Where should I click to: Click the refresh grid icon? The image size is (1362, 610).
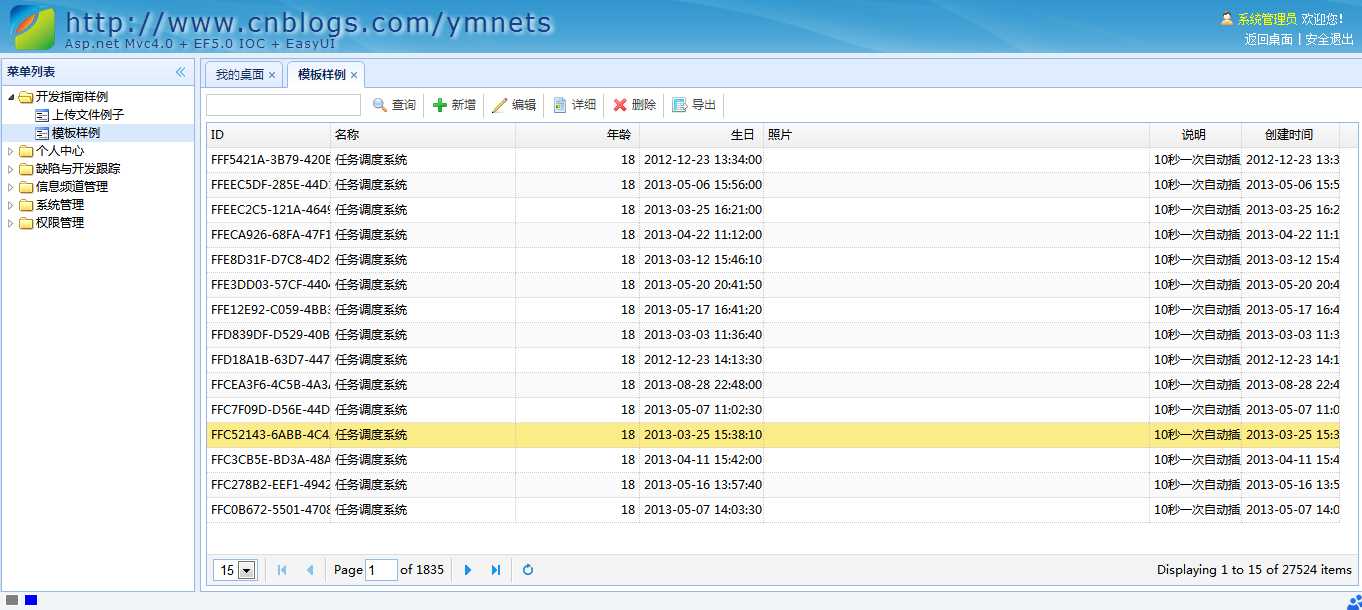(528, 570)
